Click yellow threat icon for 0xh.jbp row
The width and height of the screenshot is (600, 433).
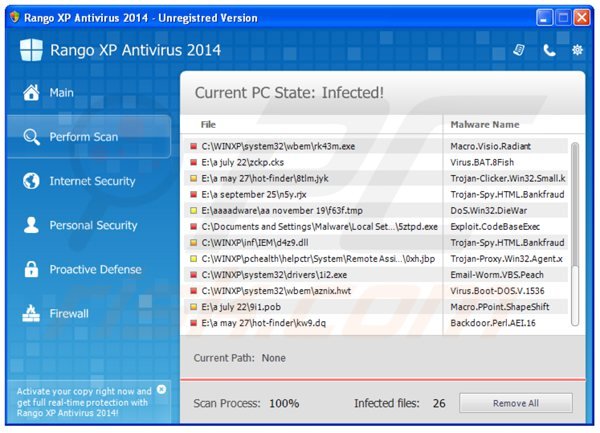(194, 259)
